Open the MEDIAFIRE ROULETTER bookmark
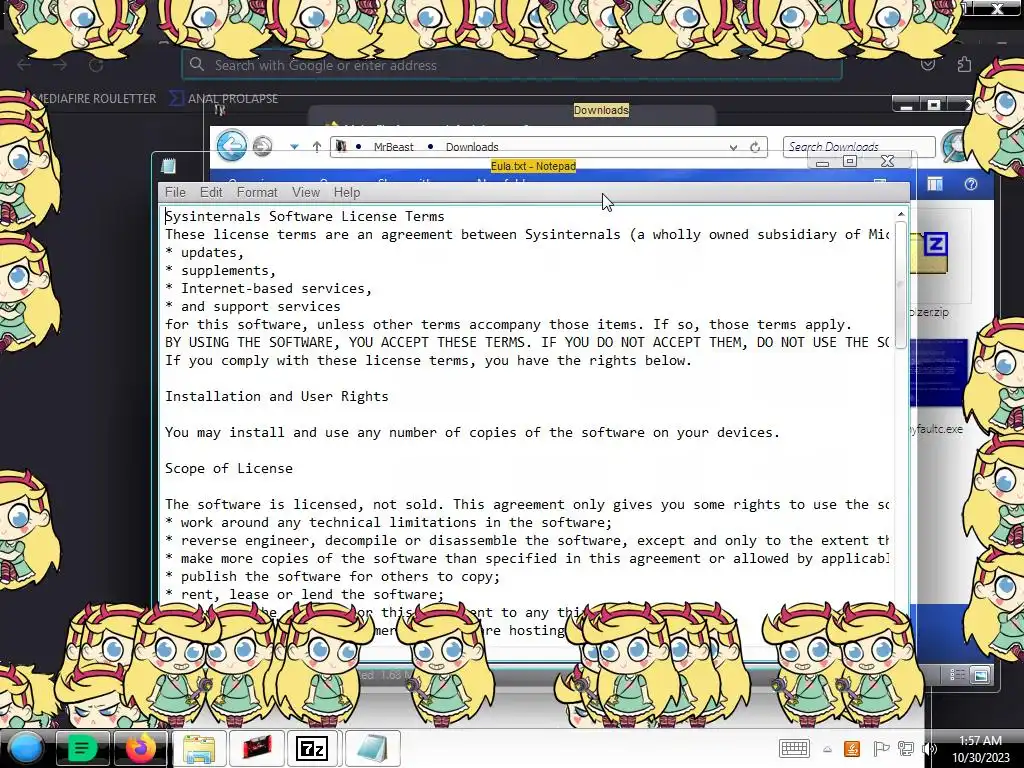The height and width of the screenshot is (768, 1024). point(94,99)
